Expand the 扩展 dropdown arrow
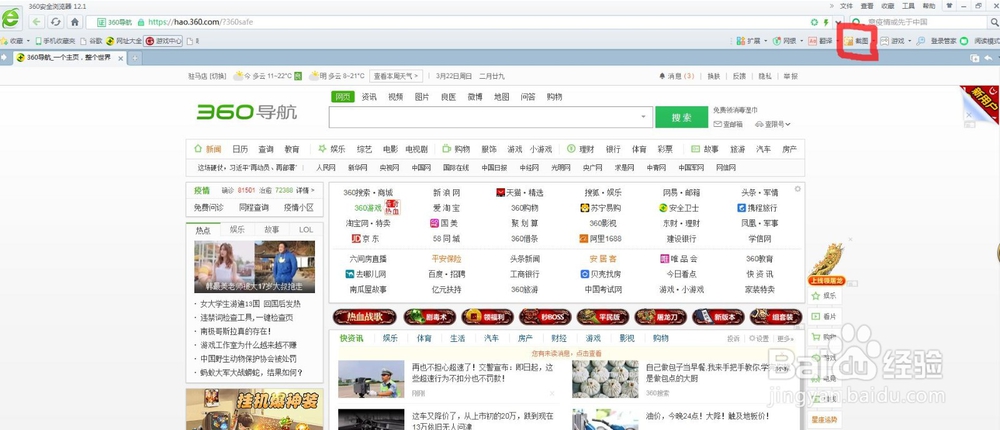The height and width of the screenshot is (430, 1000). [x=765, y=41]
